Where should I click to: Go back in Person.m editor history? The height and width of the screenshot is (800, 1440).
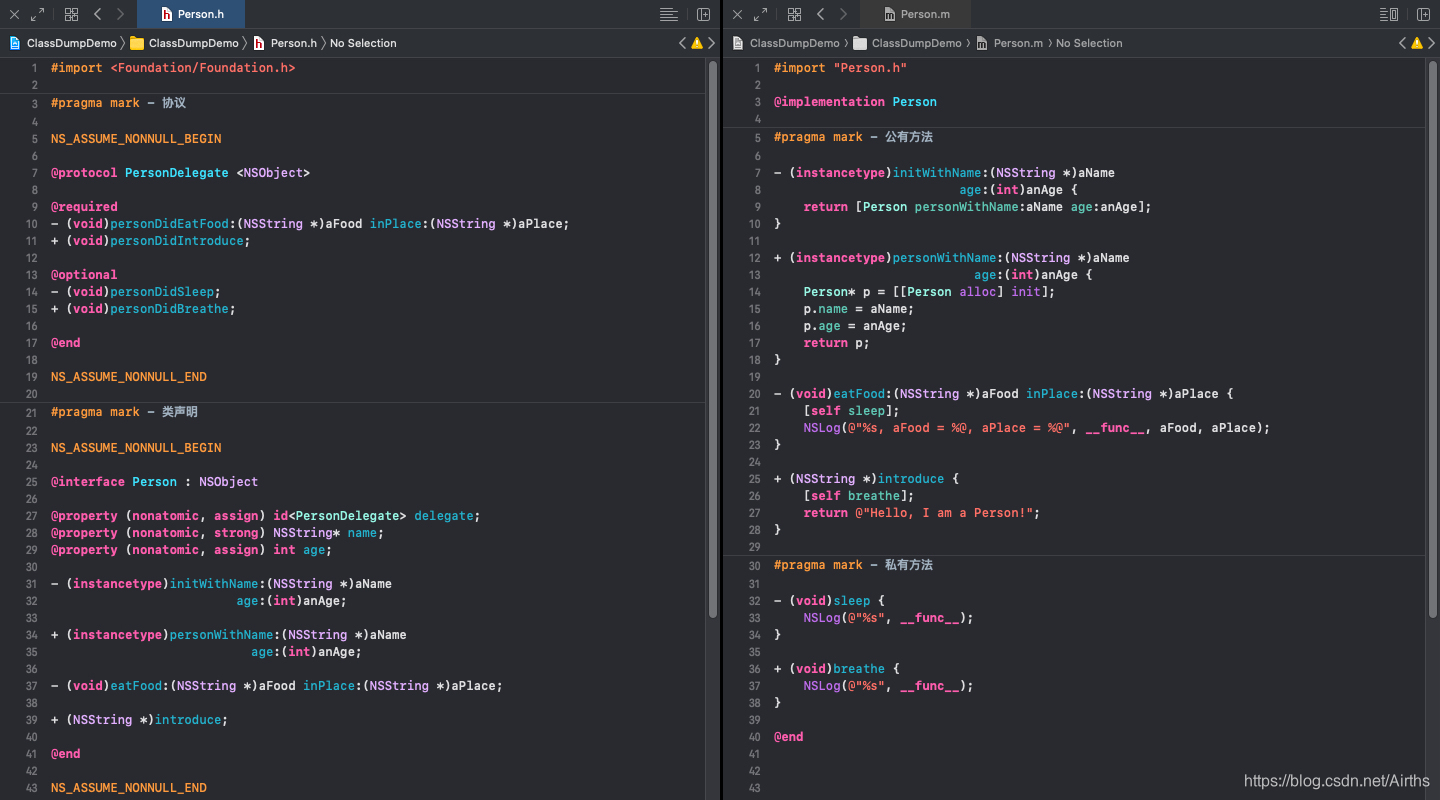820,14
